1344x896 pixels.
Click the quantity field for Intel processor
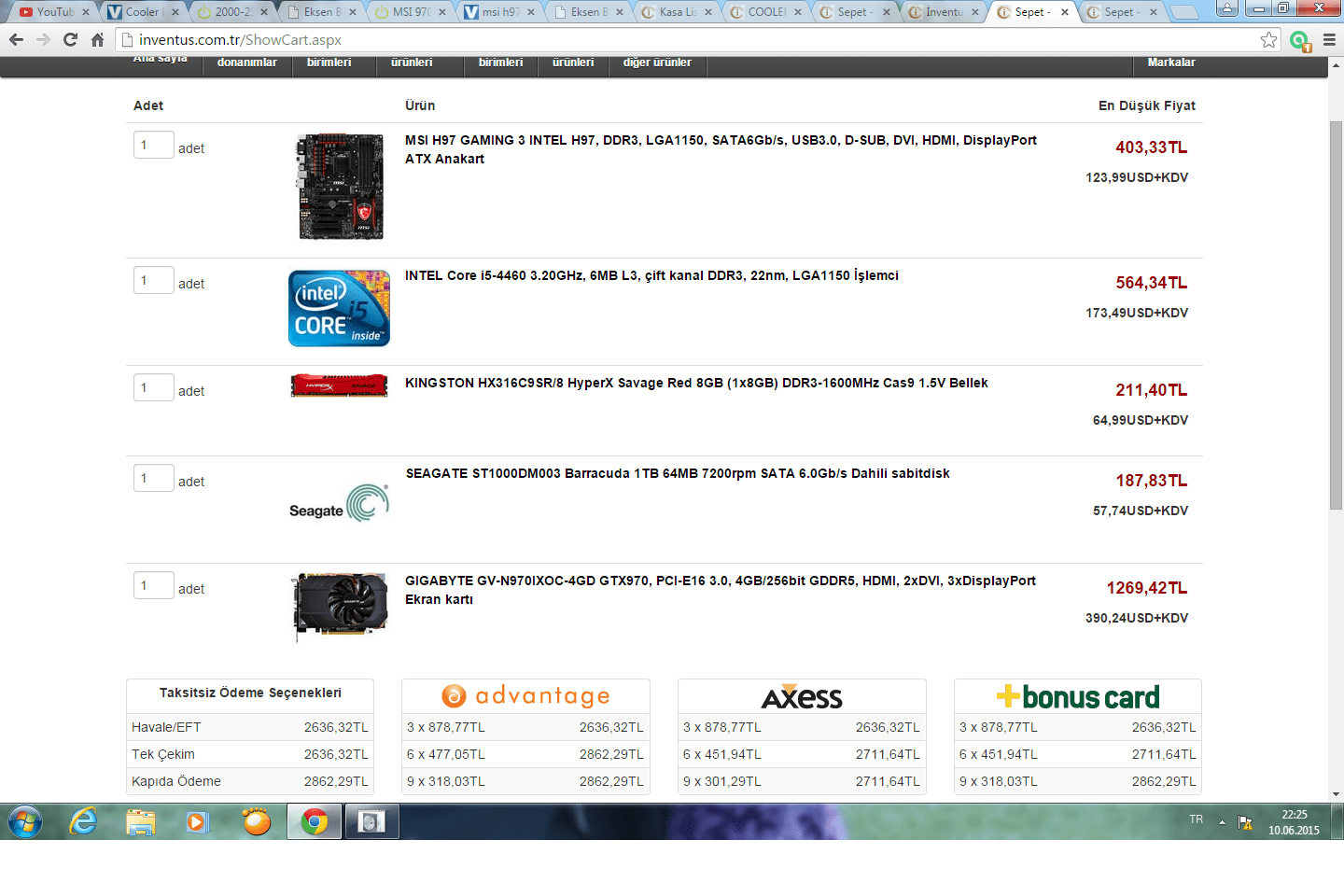point(154,280)
